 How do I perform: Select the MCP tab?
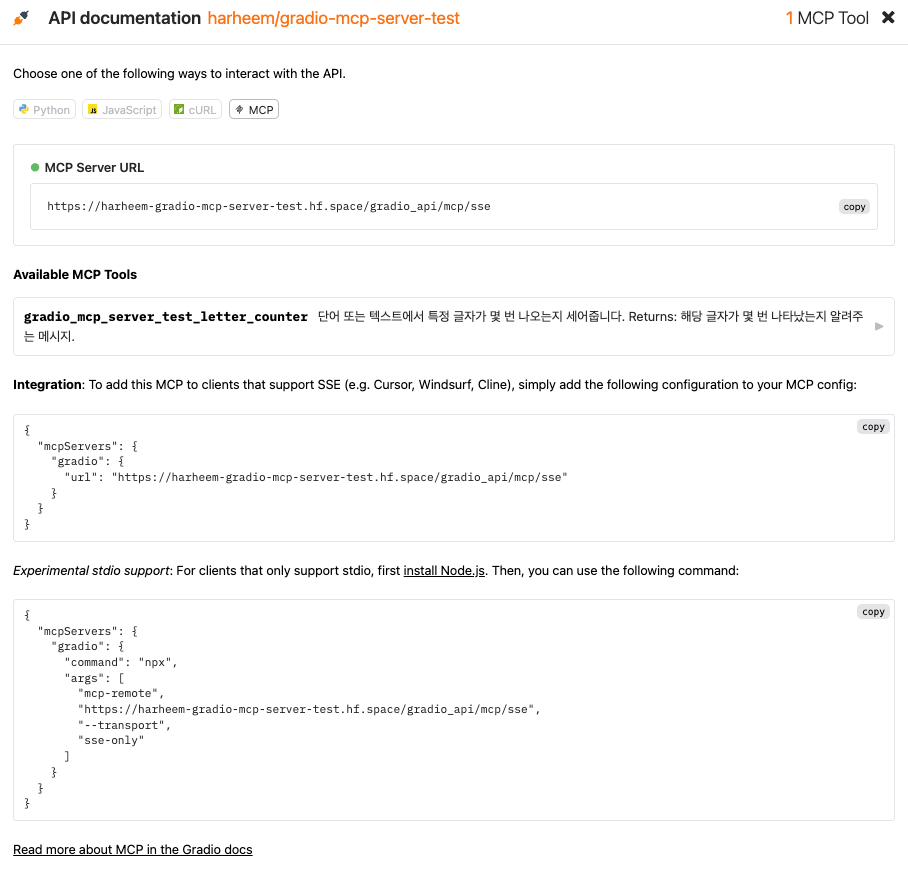coord(254,109)
